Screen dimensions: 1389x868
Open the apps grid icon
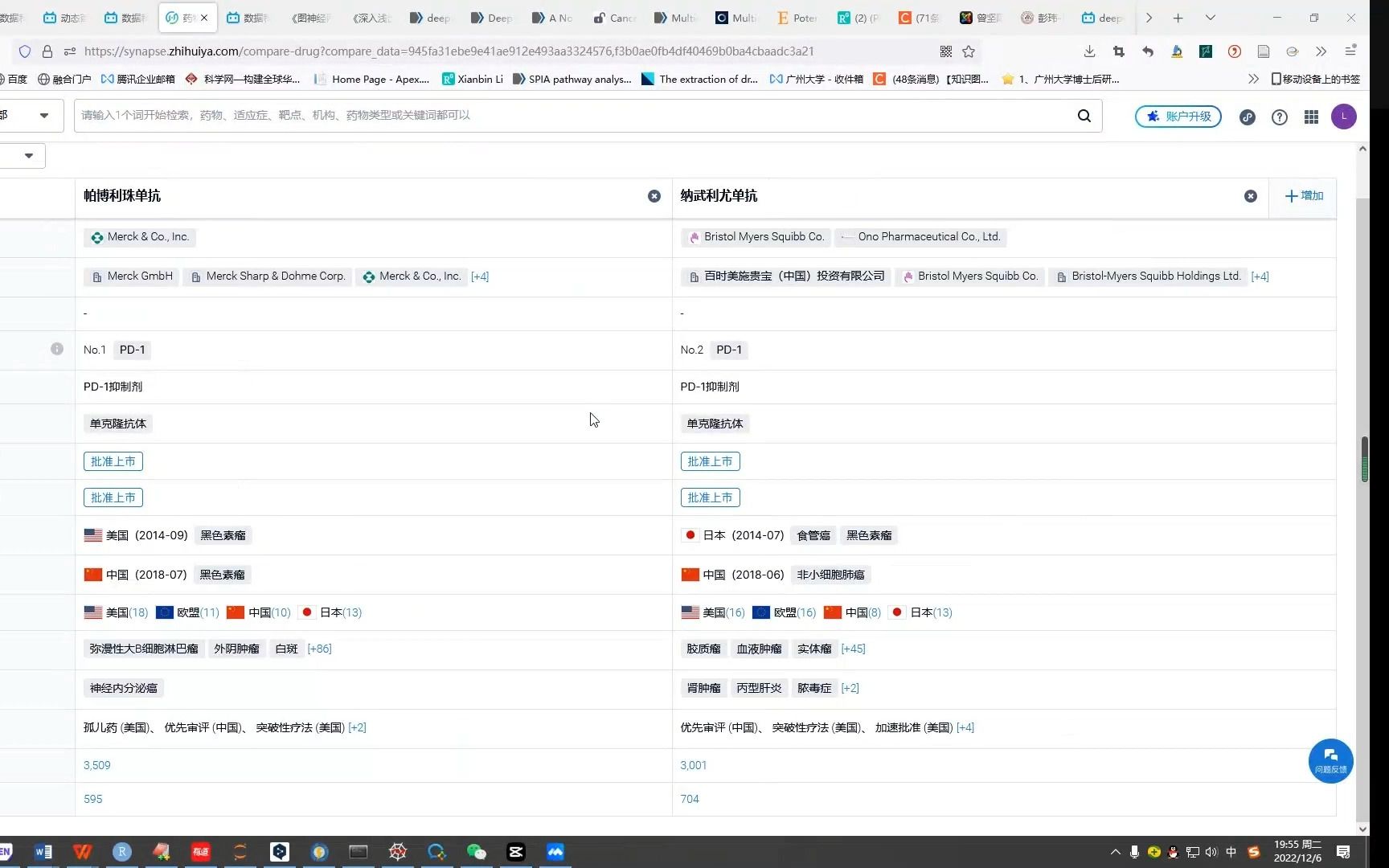click(x=1312, y=117)
